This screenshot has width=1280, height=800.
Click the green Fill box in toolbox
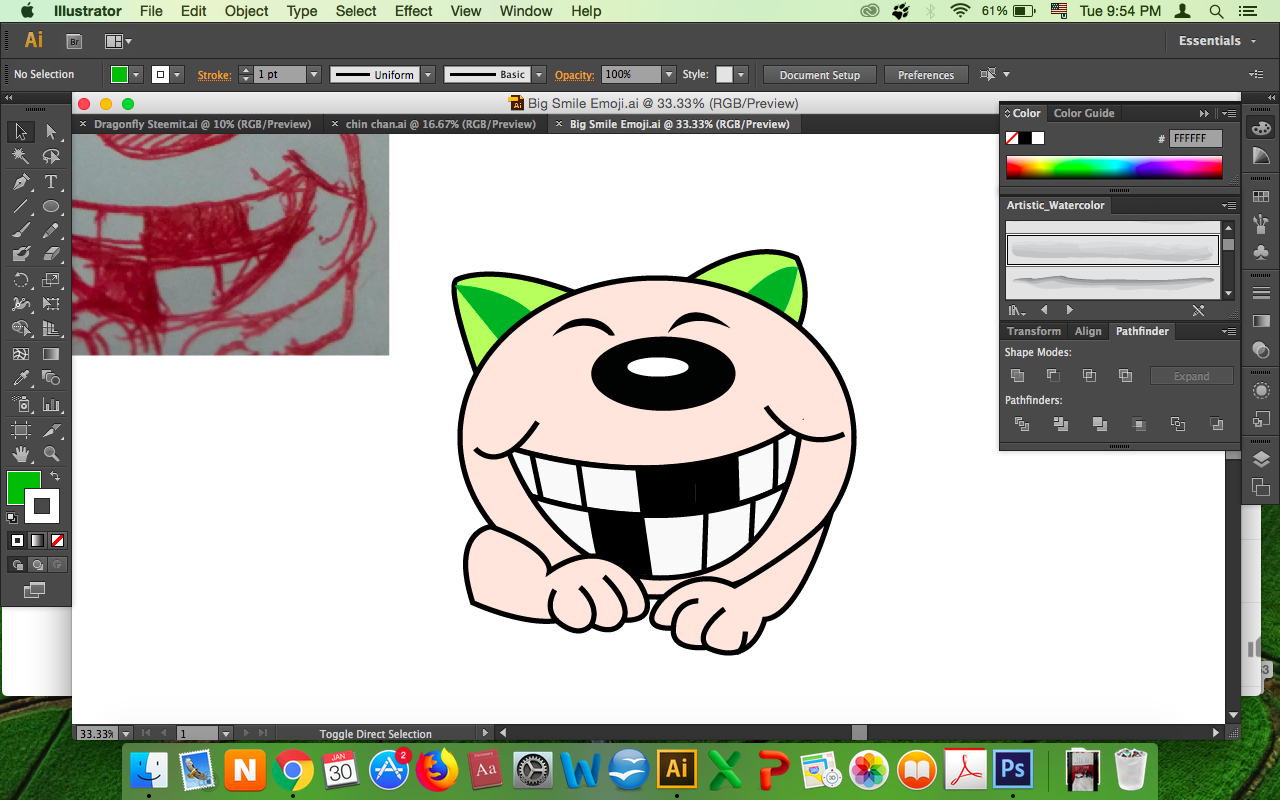tap(23, 488)
